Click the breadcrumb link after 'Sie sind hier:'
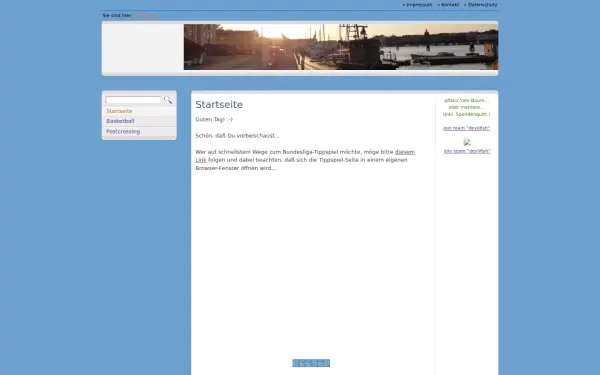The image size is (600, 375). click(145, 15)
